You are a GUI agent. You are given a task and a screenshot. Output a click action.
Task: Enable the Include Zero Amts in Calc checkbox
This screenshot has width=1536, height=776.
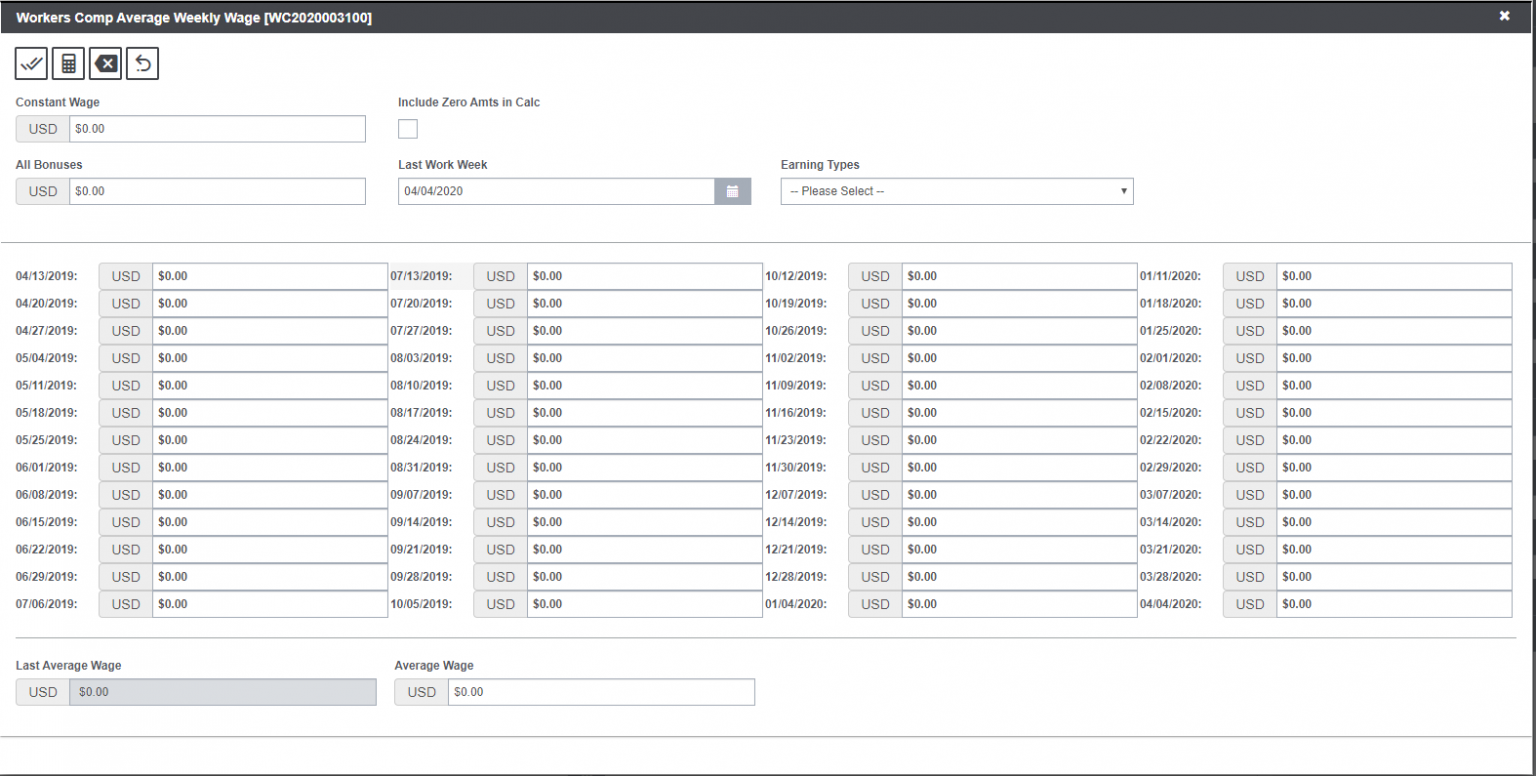pos(408,128)
